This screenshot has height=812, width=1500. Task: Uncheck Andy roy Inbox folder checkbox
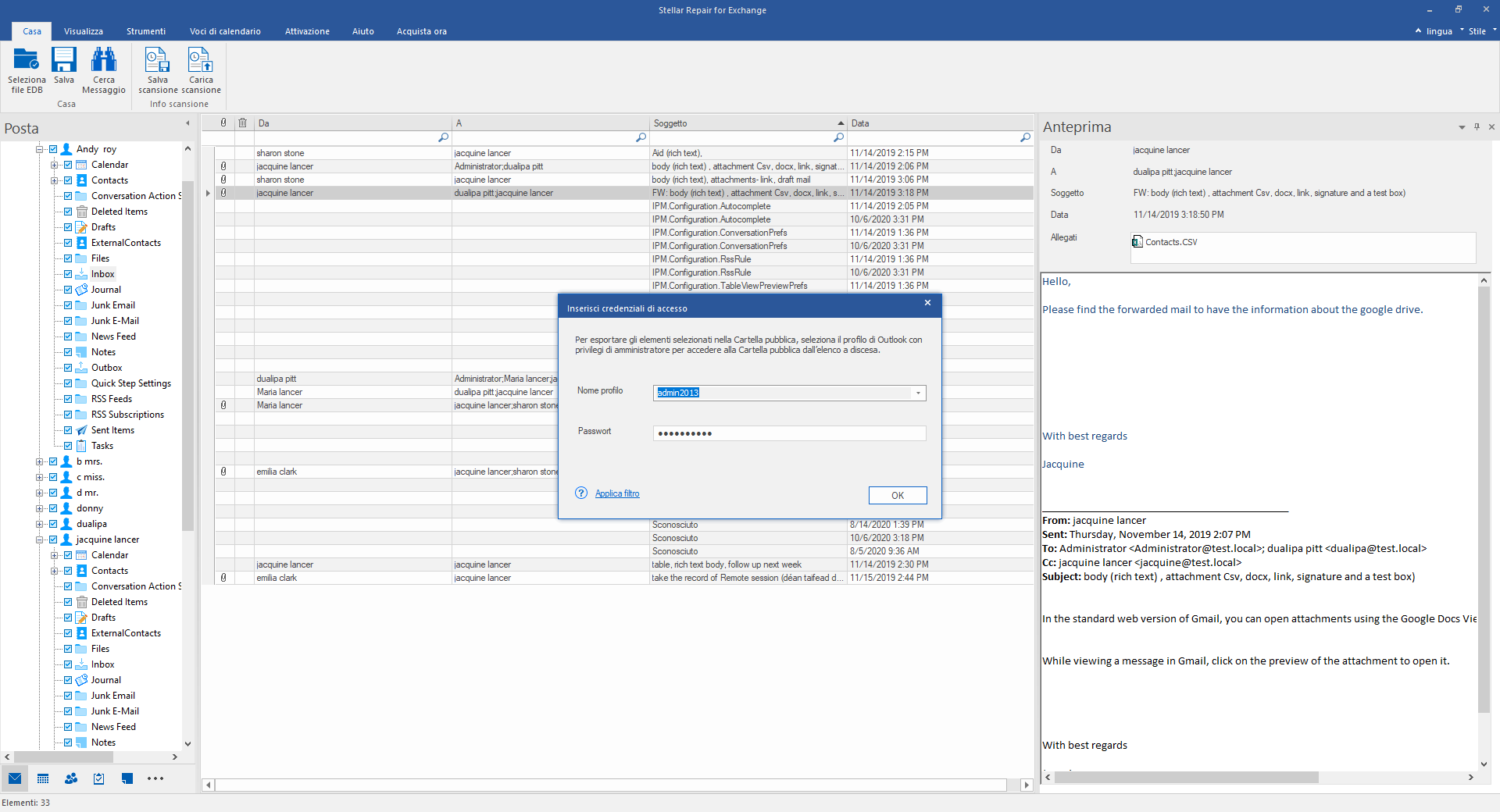[x=68, y=274]
